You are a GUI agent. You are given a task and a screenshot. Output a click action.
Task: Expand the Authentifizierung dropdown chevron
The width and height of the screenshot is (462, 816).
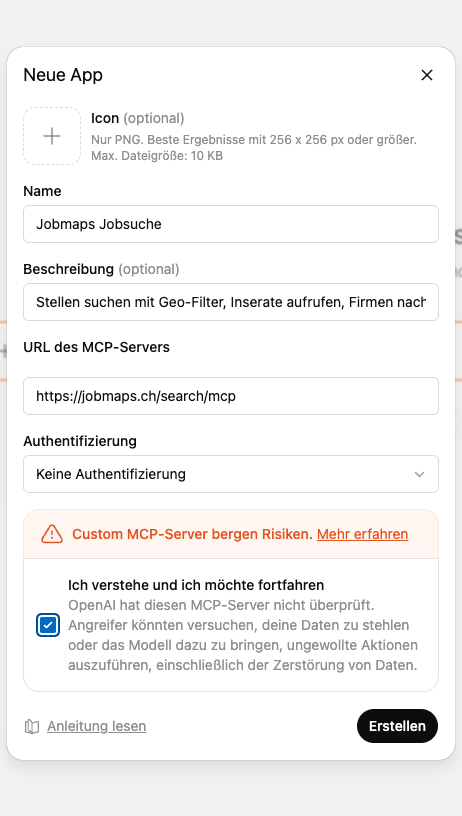pos(419,474)
